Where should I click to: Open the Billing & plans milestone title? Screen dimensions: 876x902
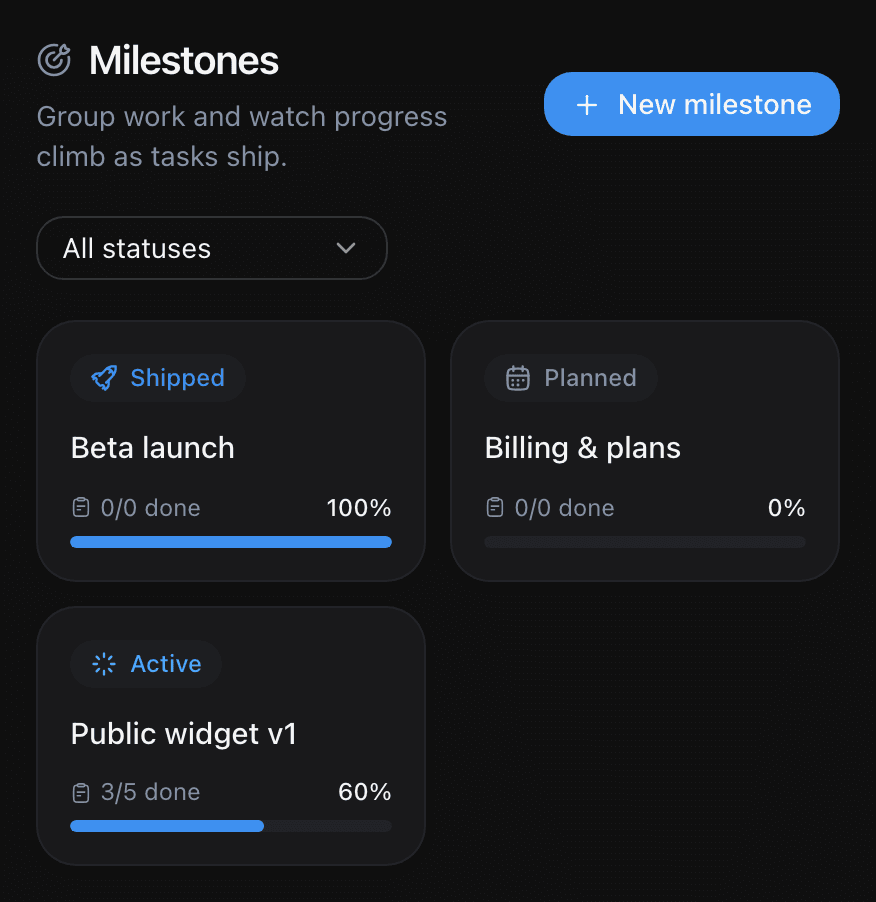coord(582,448)
